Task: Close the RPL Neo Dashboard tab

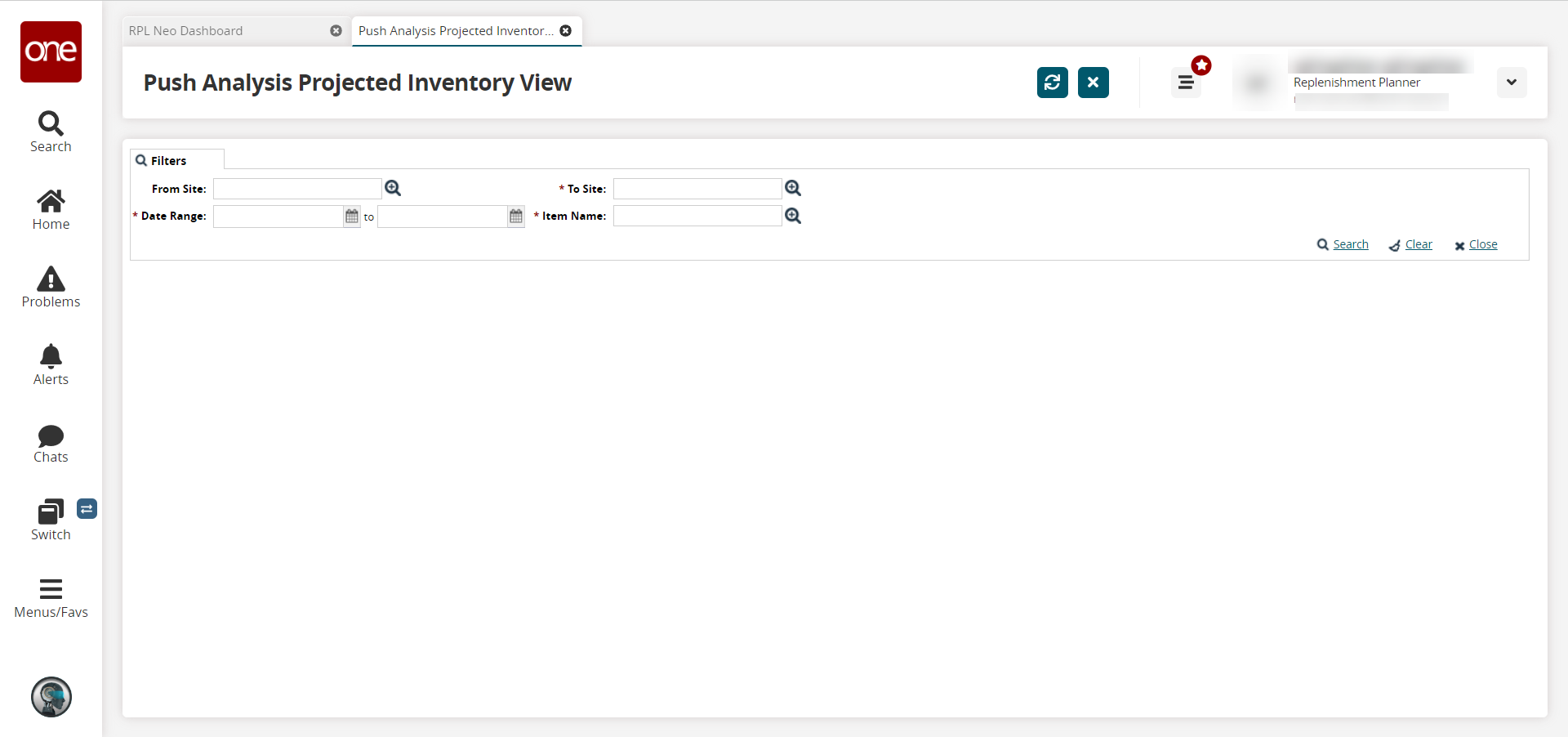Action: tap(336, 31)
